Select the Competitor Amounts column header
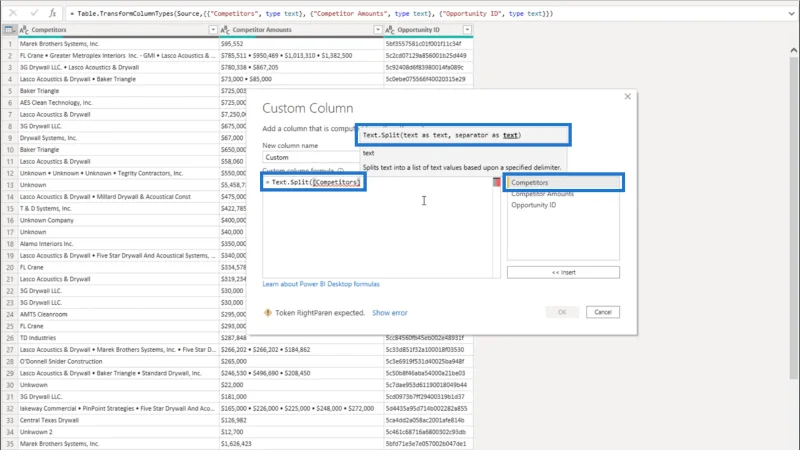 (x=301, y=30)
